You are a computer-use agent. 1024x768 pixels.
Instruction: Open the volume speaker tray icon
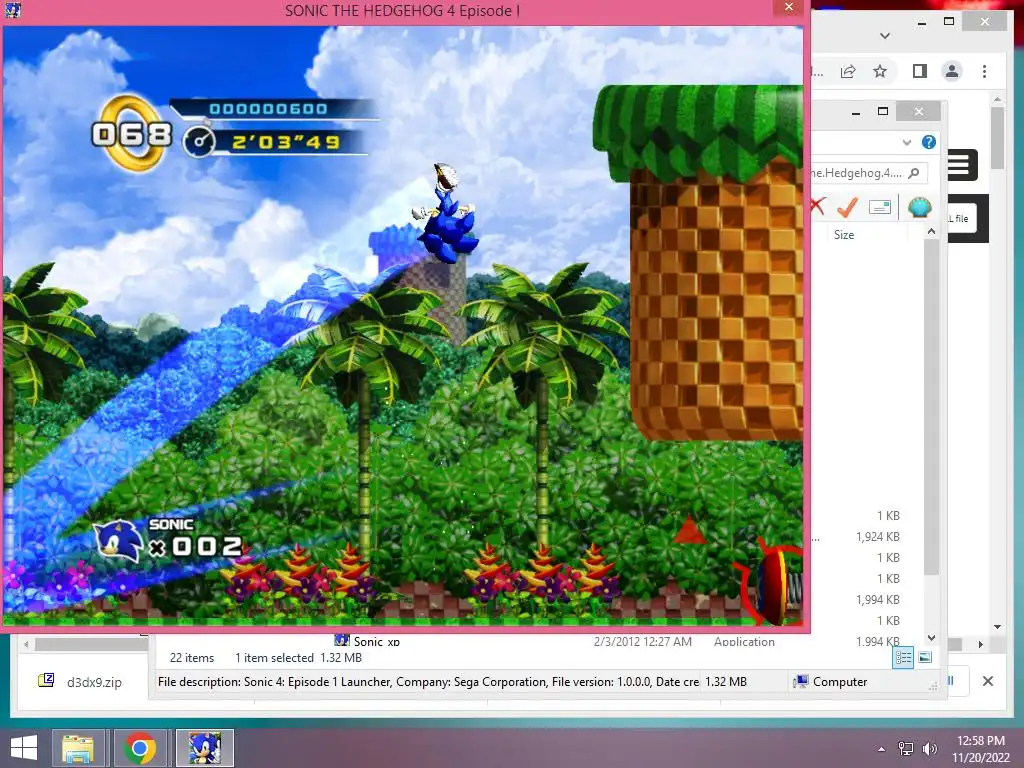pos(929,749)
